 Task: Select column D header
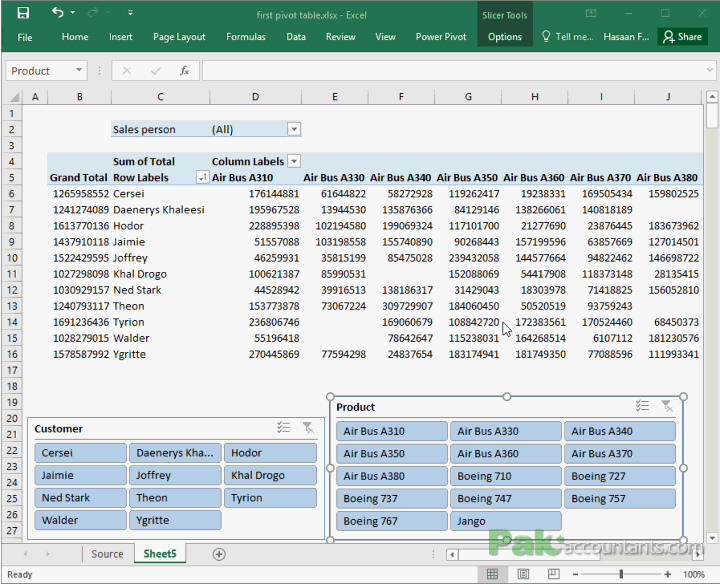pyautogui.click(x=255, y=97)
